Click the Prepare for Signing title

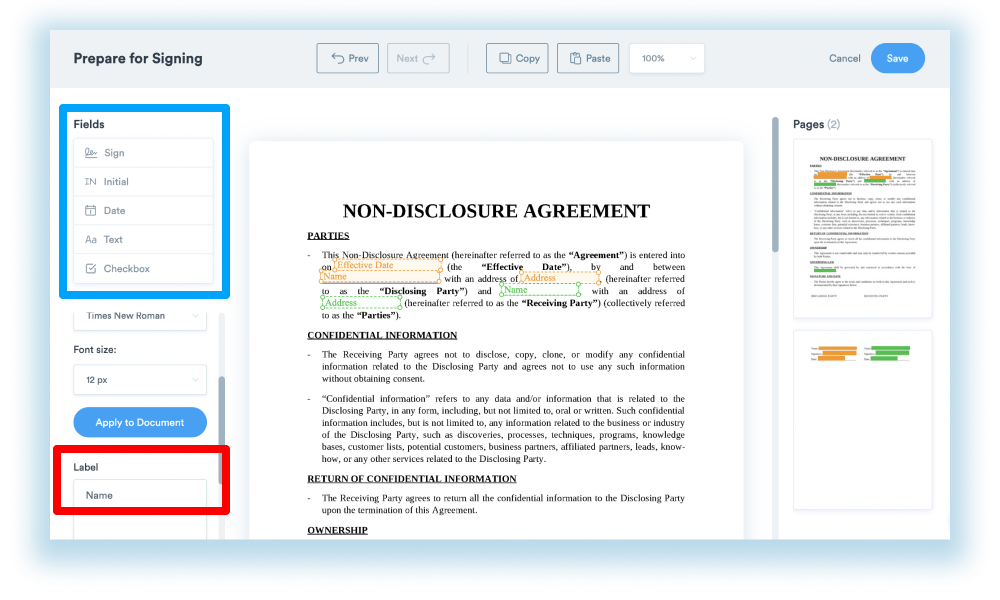coord(138,59)
